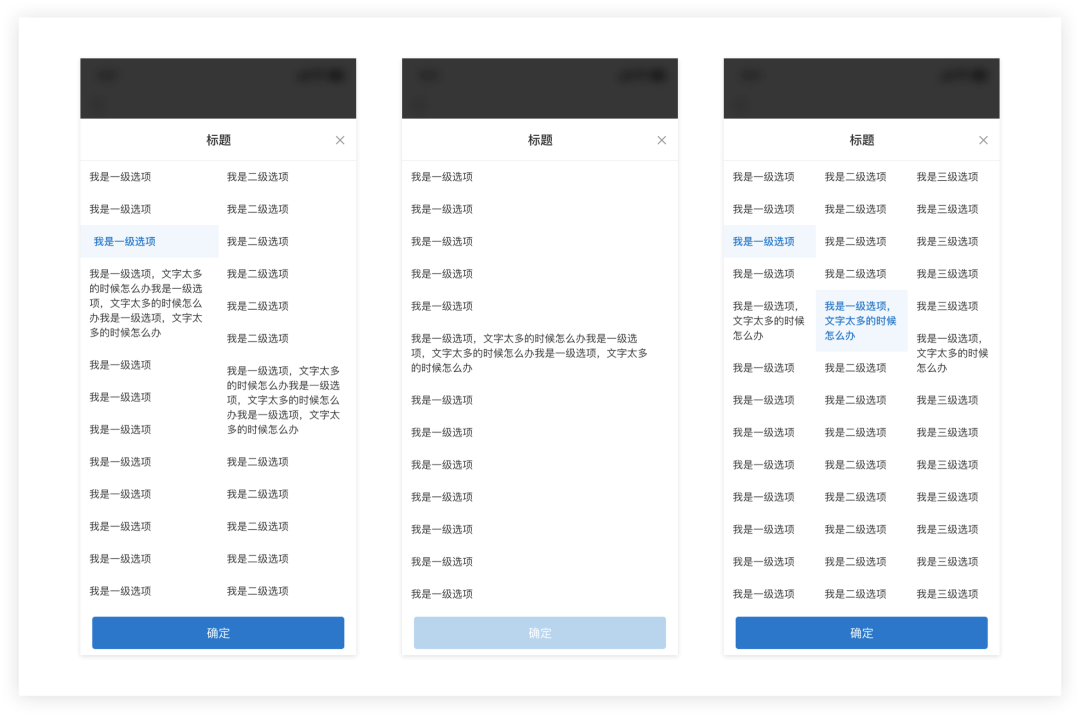1080x716 pixels.
Task: Close the left panel with its X icon
Action: [340, 140]
